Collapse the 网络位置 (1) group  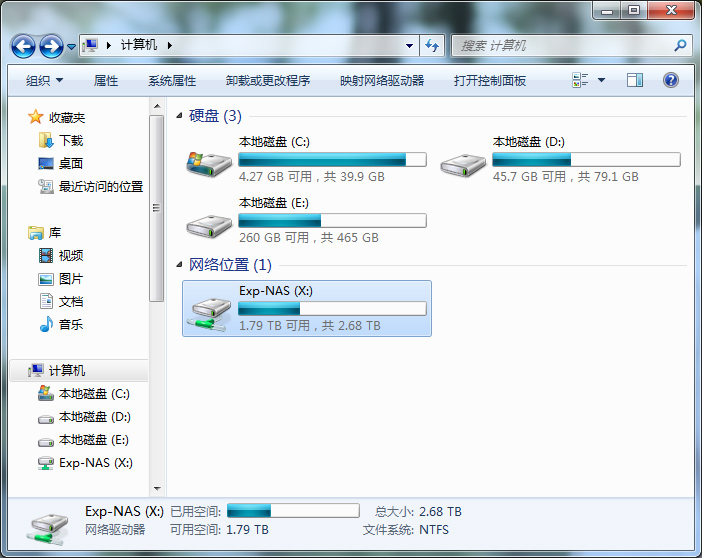click(180, 265)
